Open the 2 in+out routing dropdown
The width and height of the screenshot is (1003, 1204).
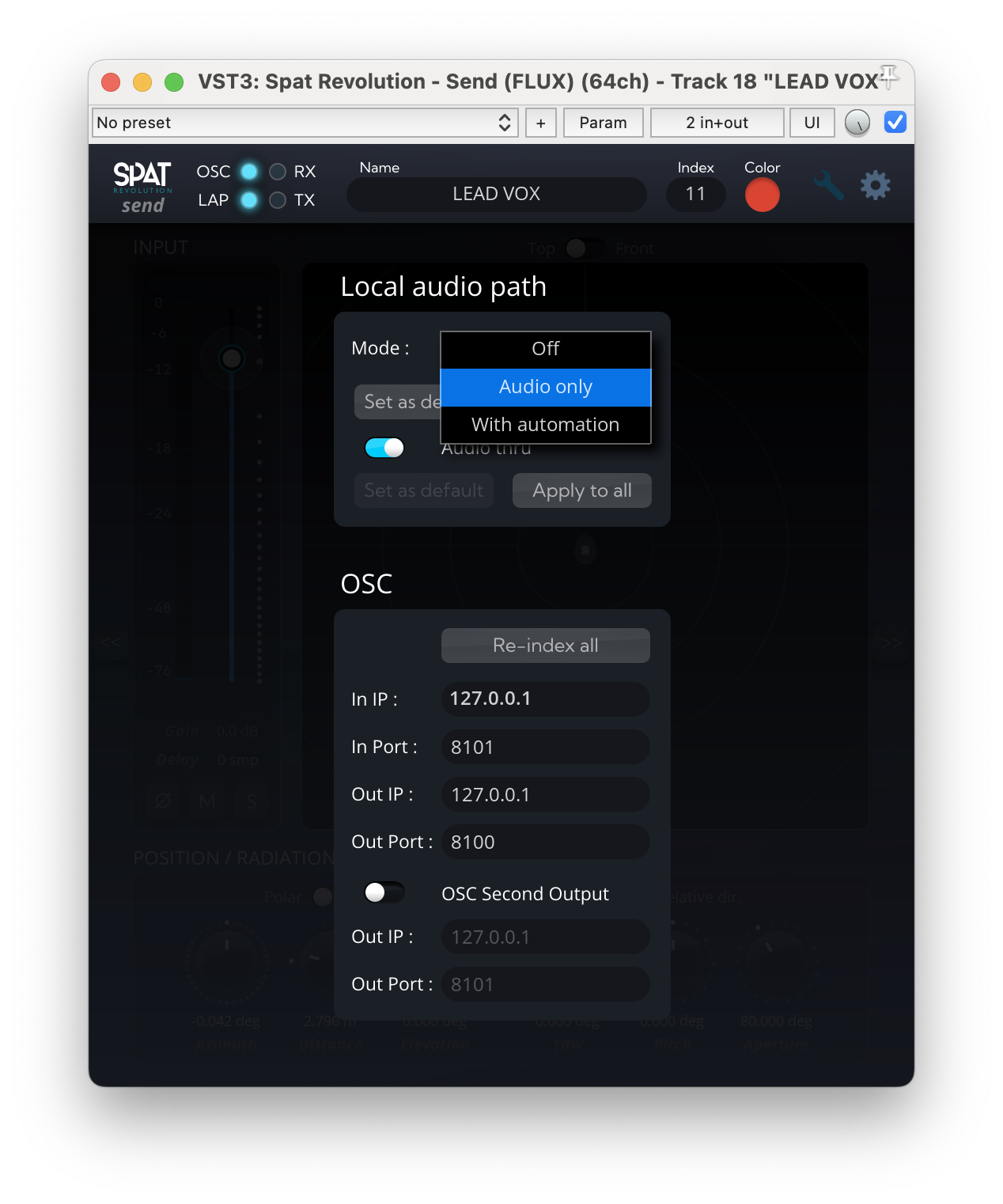717,123
